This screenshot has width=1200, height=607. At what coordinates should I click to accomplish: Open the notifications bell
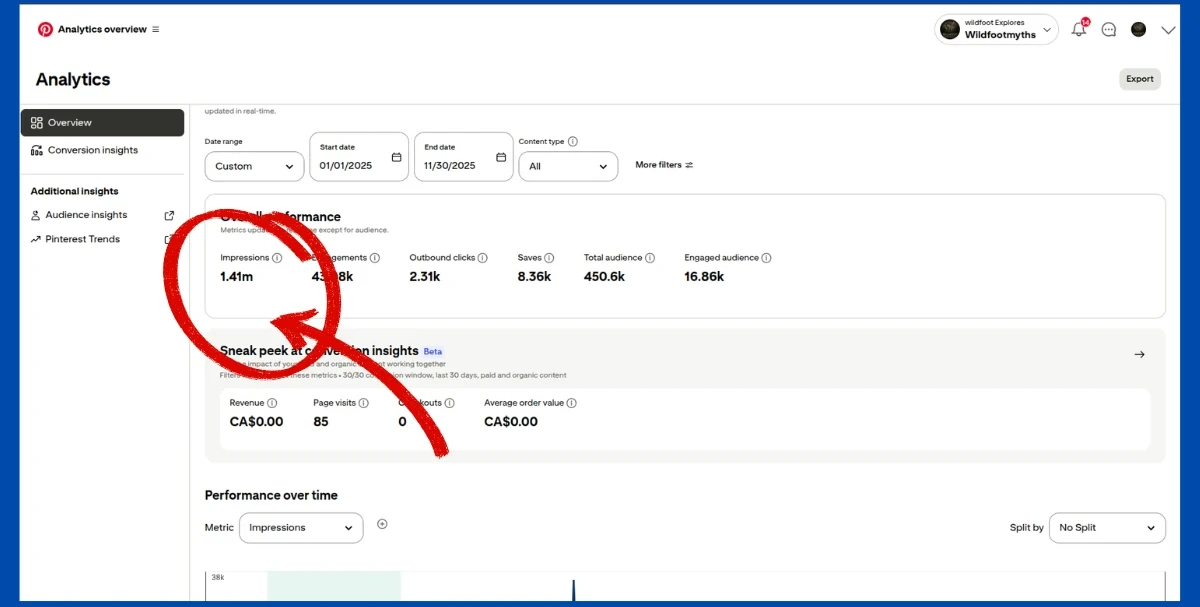(x=1078, y=30)
